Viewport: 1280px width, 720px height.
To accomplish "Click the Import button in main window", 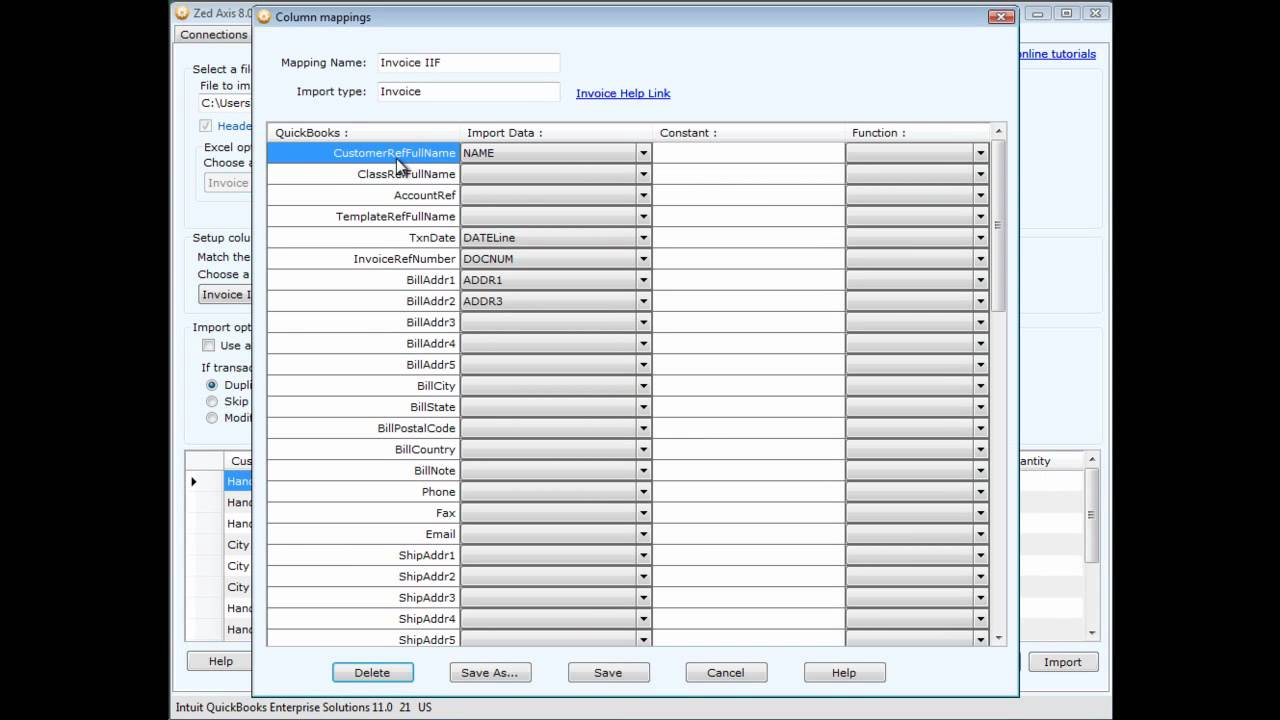I will point(1062,662).
